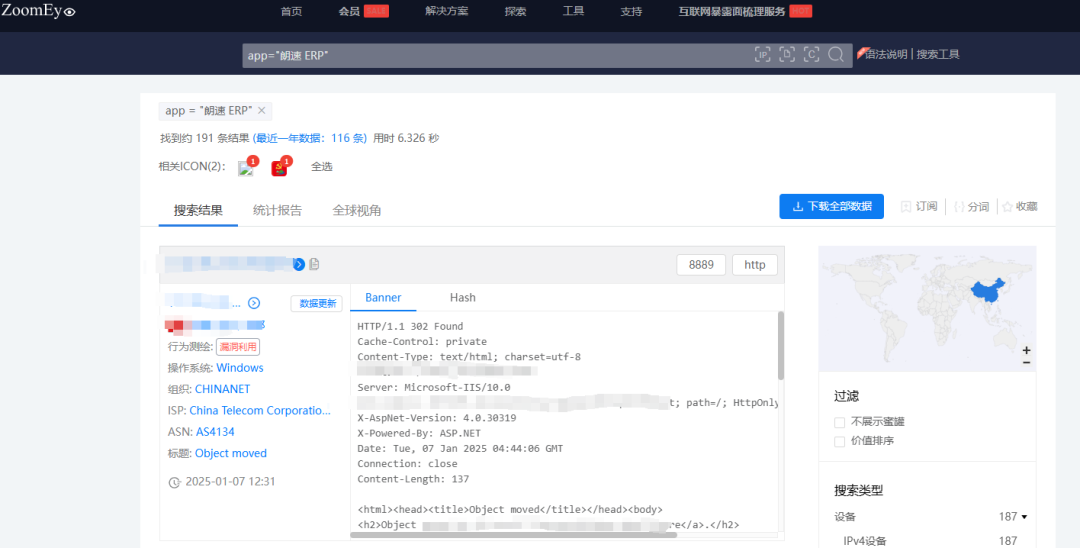Open 首页 in top navigation
The width and height of the screenshot is (1080, 548).
[291, 12]
